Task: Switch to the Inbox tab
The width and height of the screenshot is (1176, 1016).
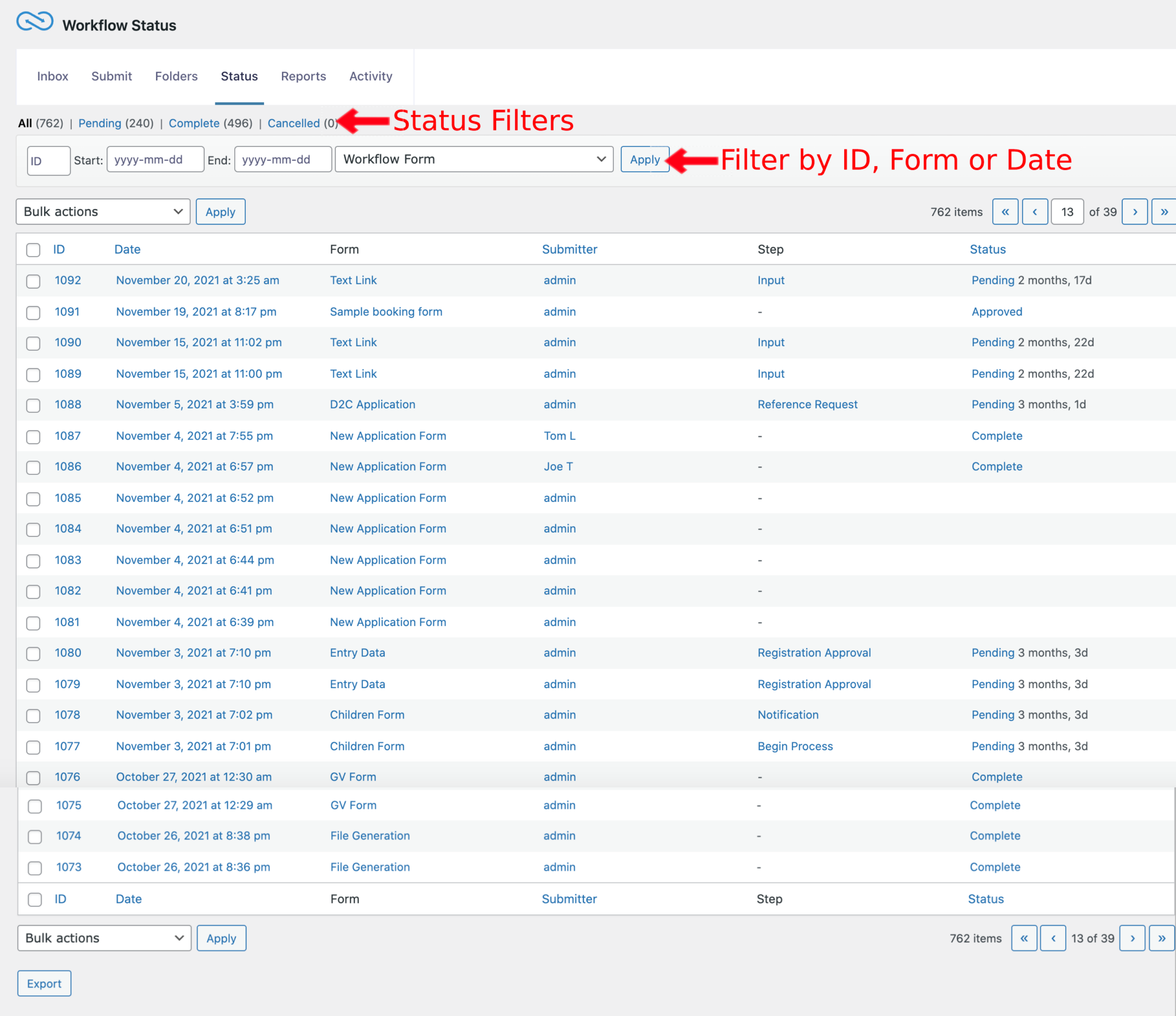Action: click(x=52, y=76)
